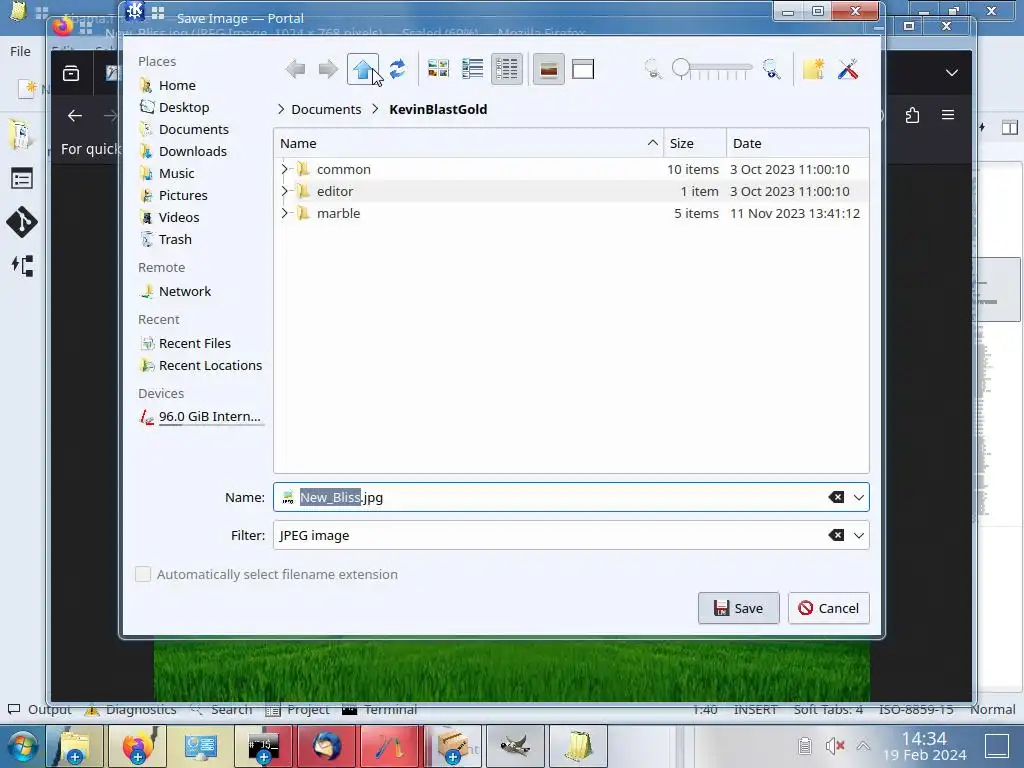Go to parent folder with up arrow
1024x768 pixels.
363,69
